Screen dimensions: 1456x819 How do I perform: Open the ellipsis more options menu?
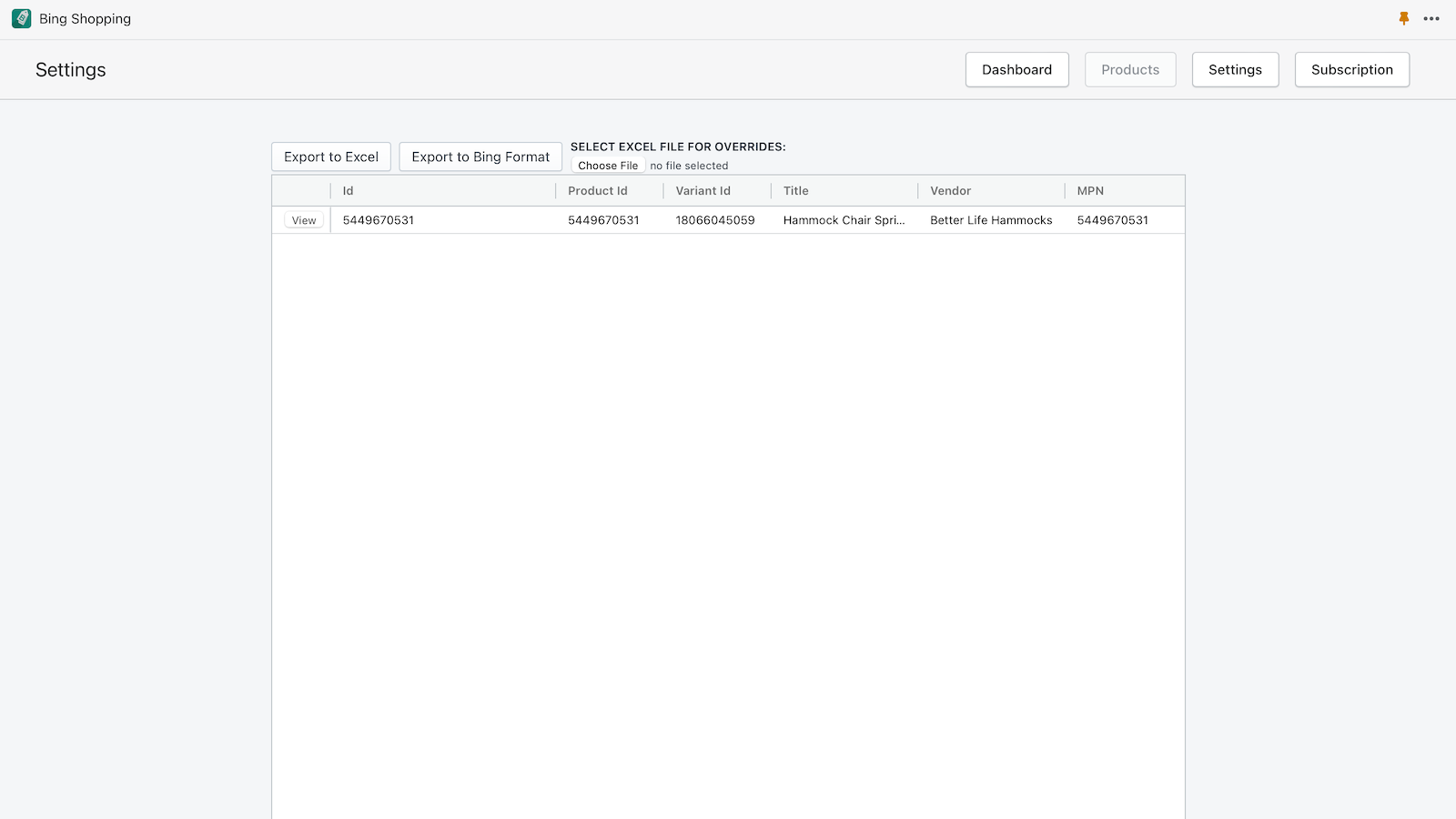[x=1432, y=18]
